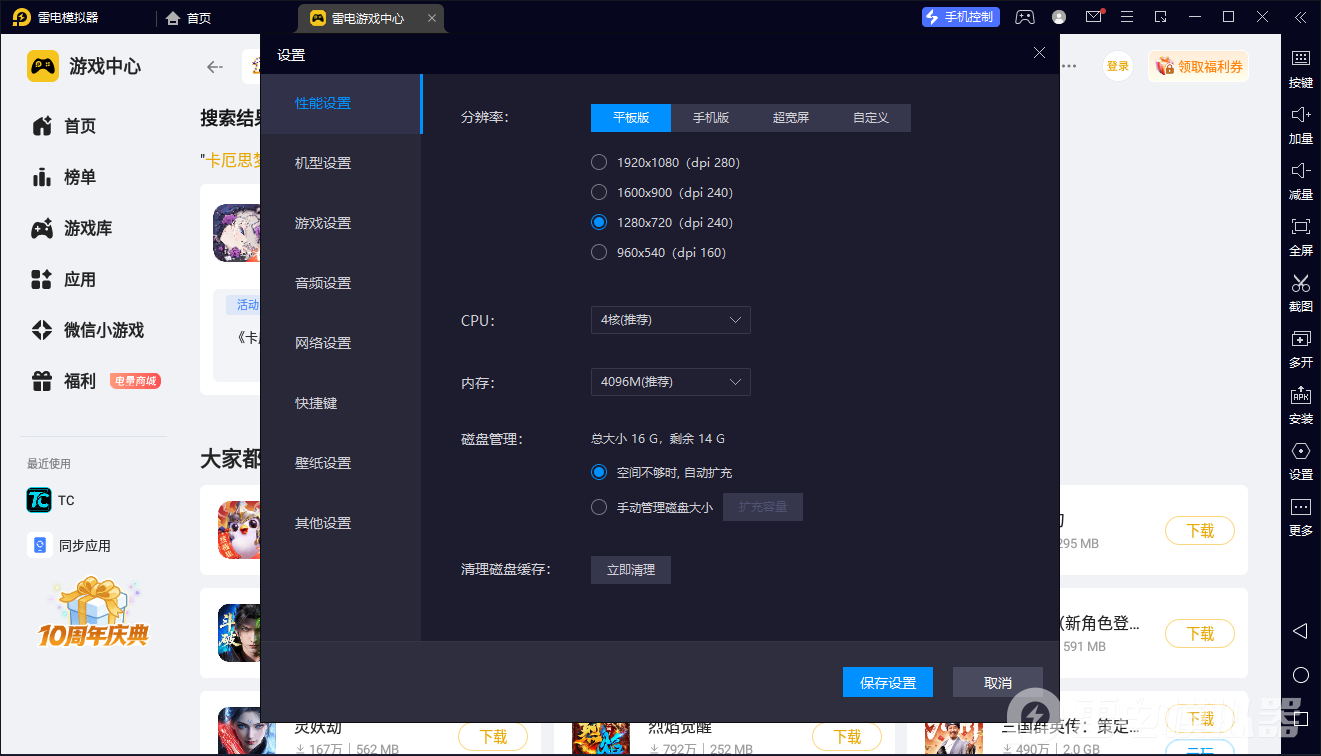This screenshot has height=756, width=1321.
Task: Select the 超宽屏 resolution tab
Action: click(791, 118)
